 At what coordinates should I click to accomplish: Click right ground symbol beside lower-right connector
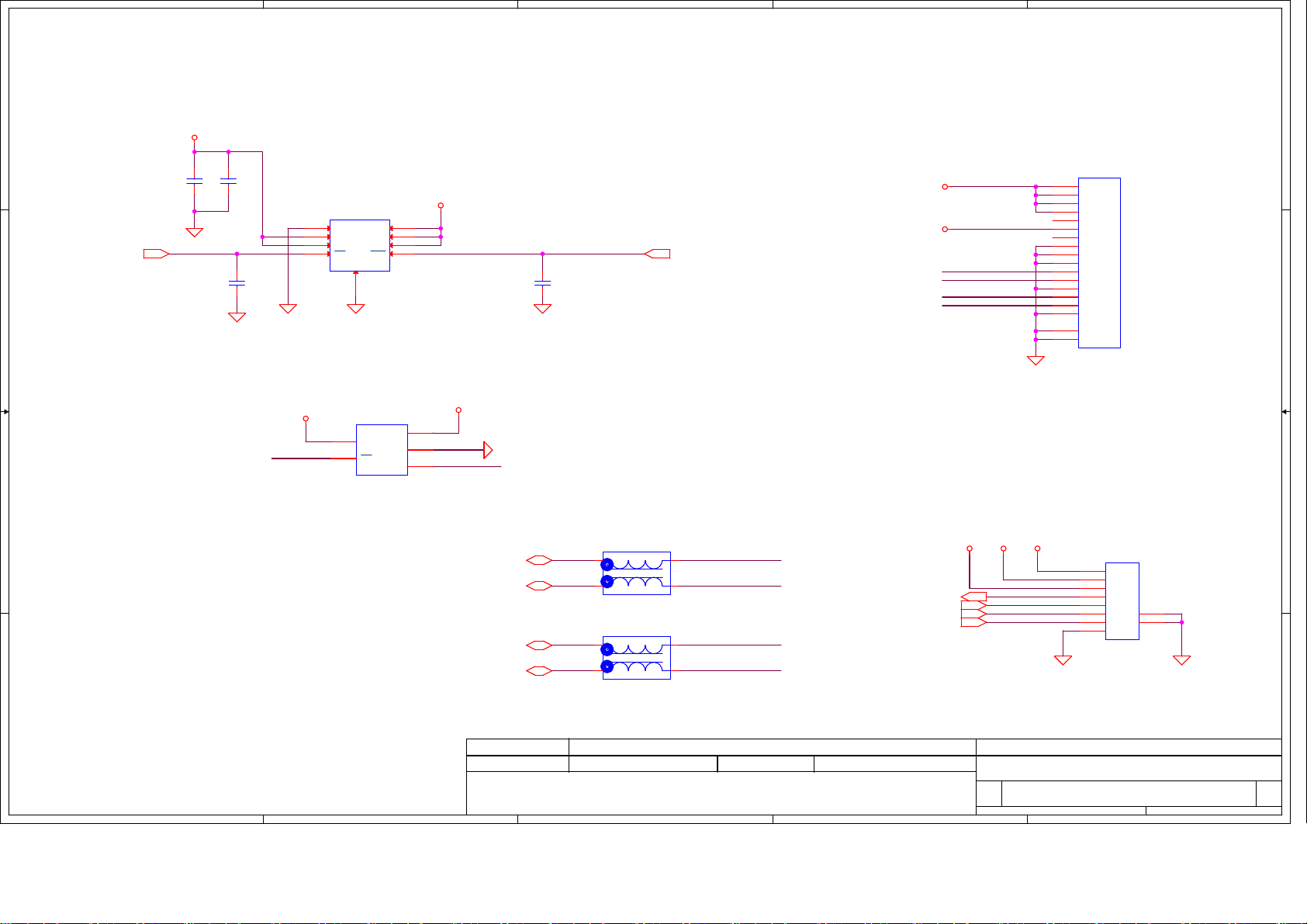tap(1181, 660)
